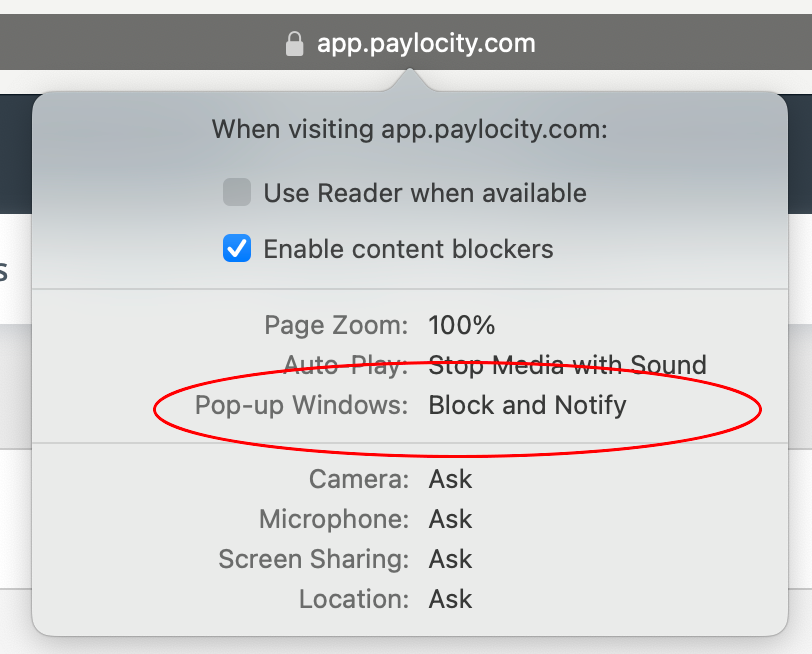Click the padlock icon in the address bar

point(294,42)
